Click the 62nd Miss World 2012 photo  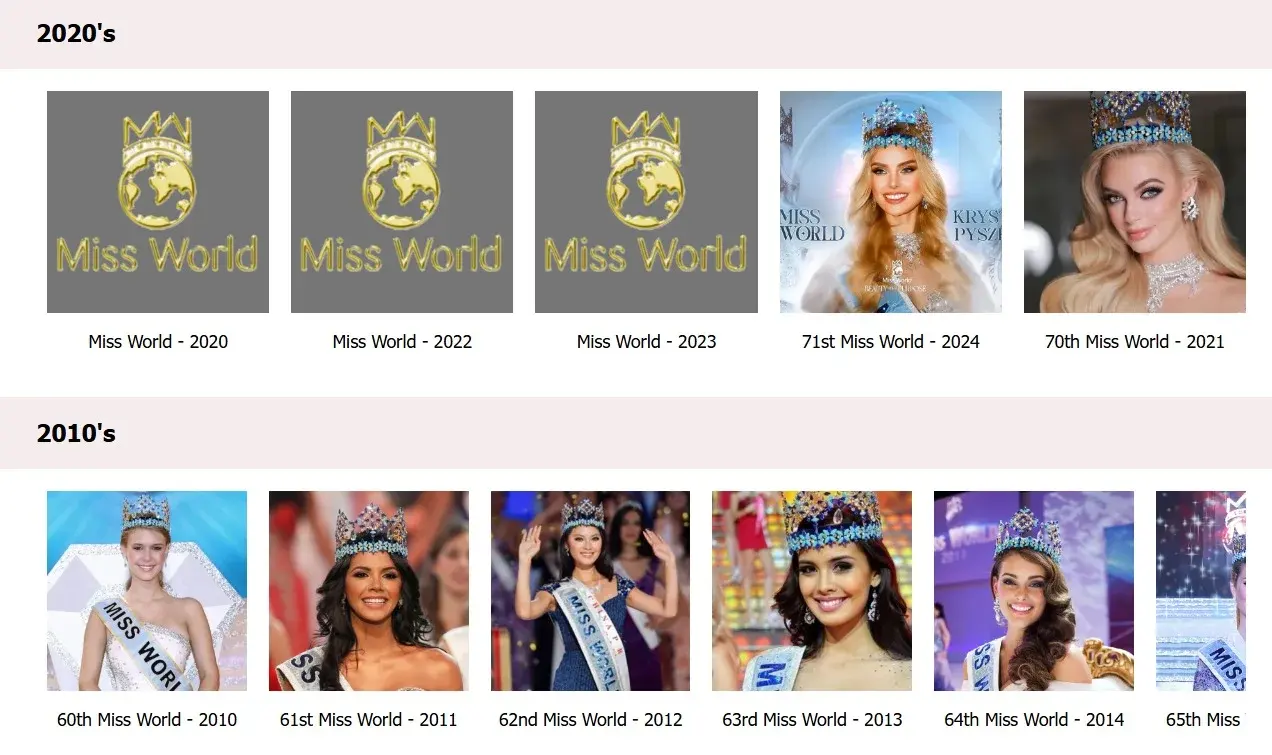(x=590, y=590)
